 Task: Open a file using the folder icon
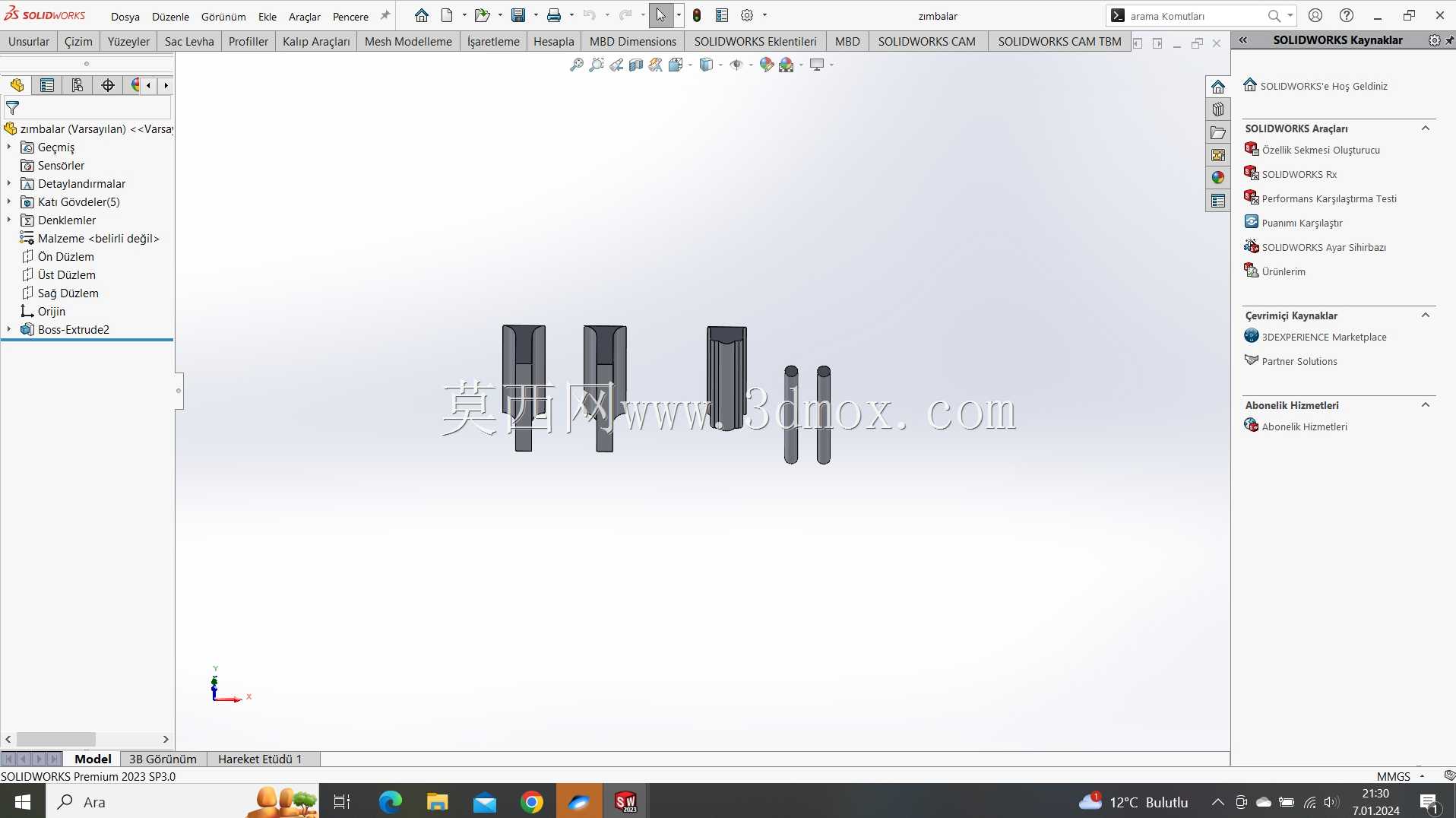(x=482, y=15)
